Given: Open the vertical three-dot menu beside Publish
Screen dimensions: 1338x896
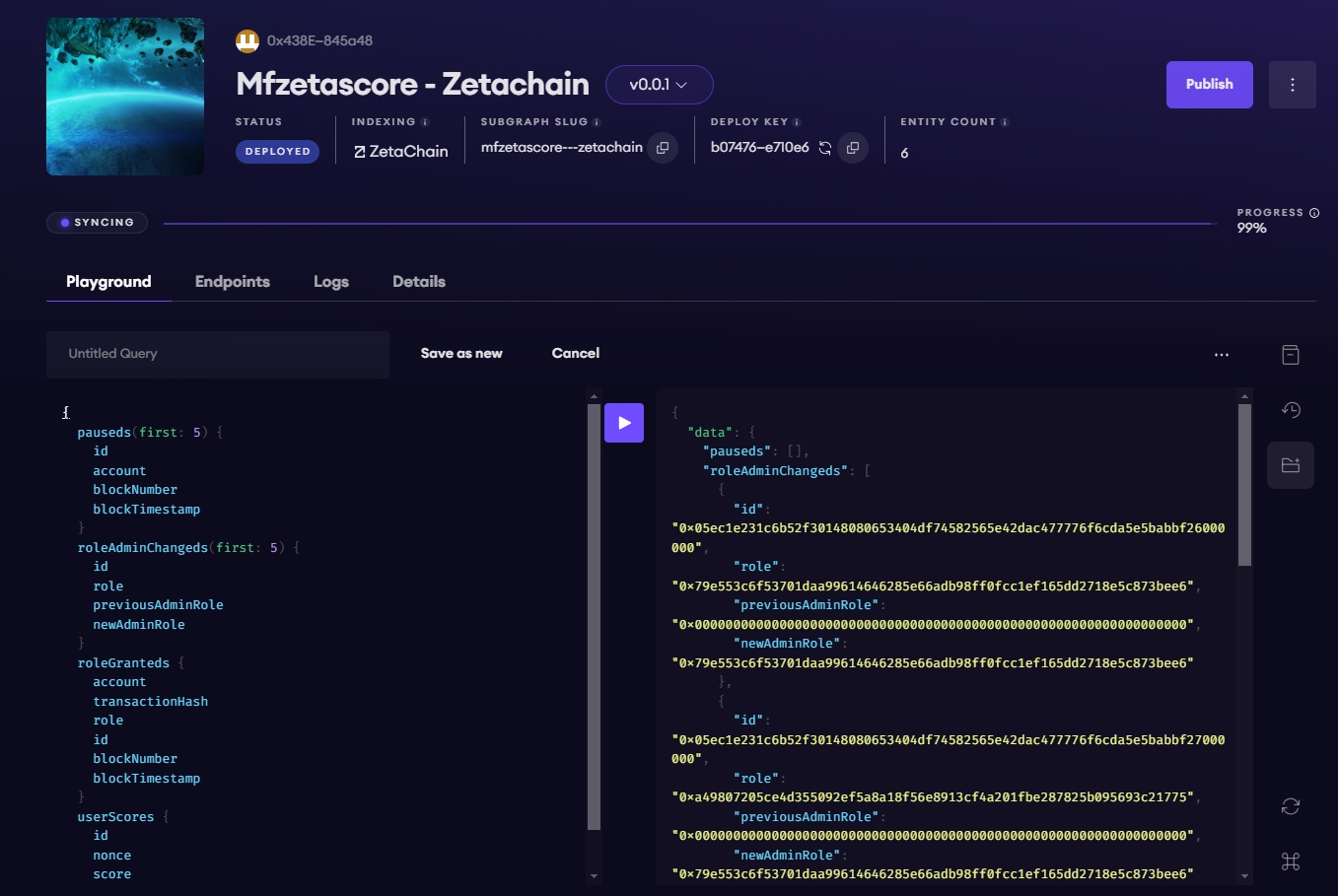Looking at the screenshot, I should [1293, 85].
